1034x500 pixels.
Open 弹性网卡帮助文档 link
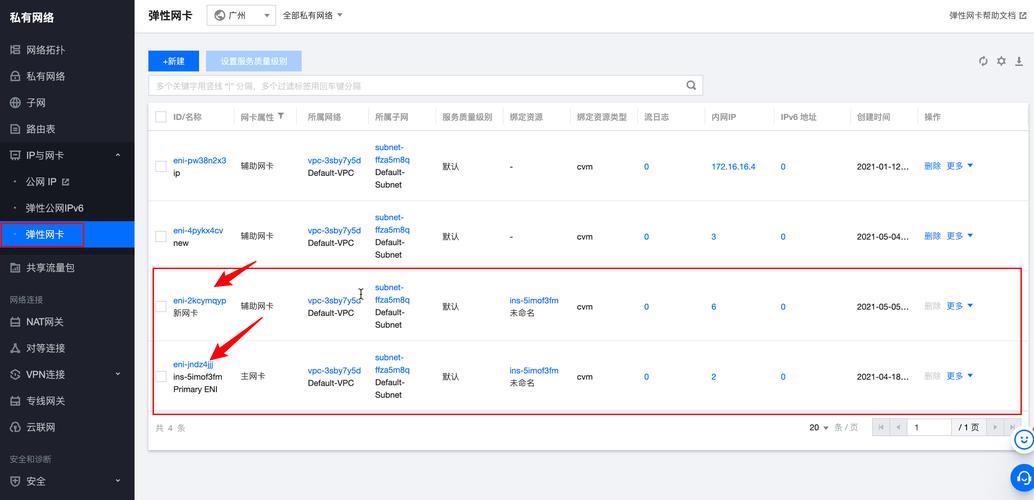point(987,15)
